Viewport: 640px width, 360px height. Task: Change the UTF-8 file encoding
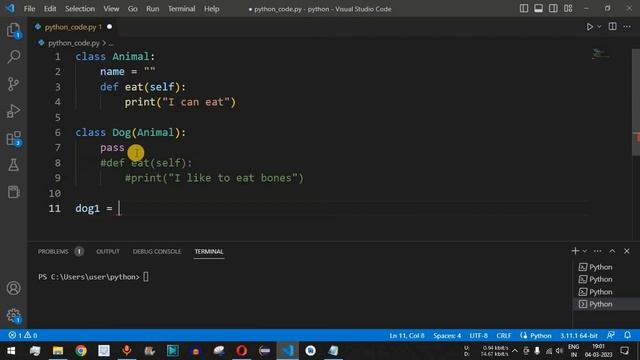[x=478, y=336]
